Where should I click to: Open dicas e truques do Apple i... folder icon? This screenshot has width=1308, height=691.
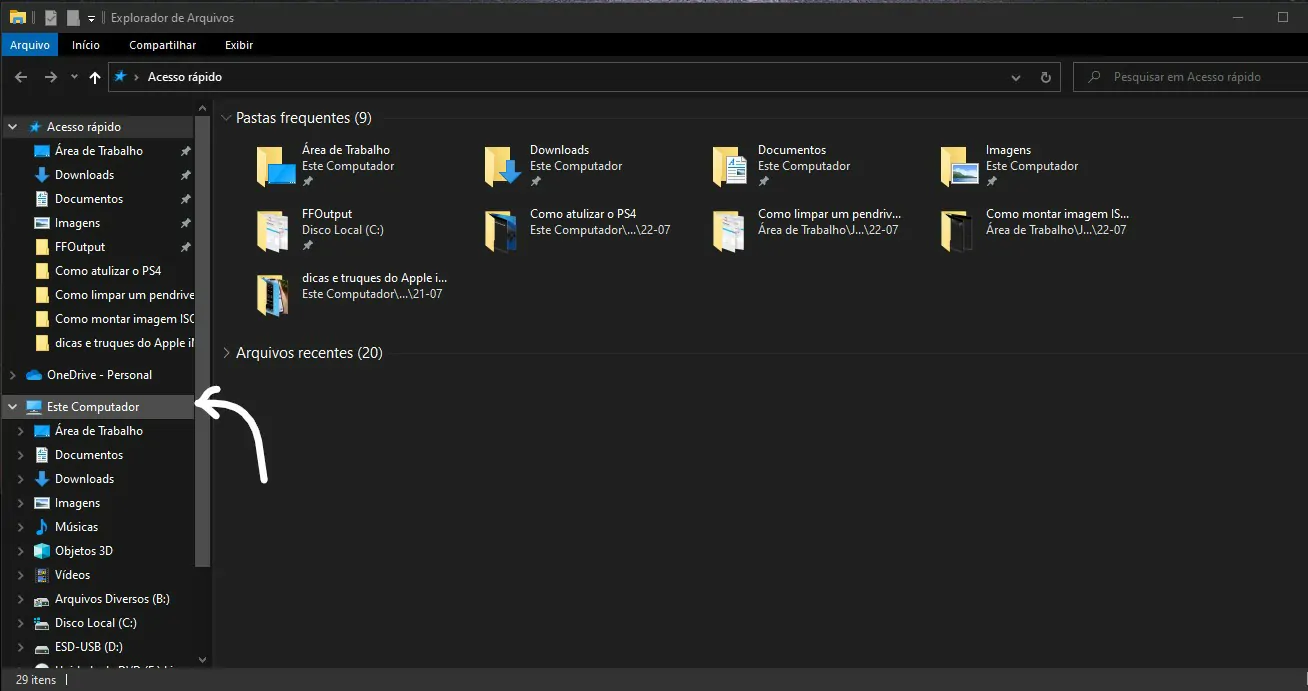(275, 295)
